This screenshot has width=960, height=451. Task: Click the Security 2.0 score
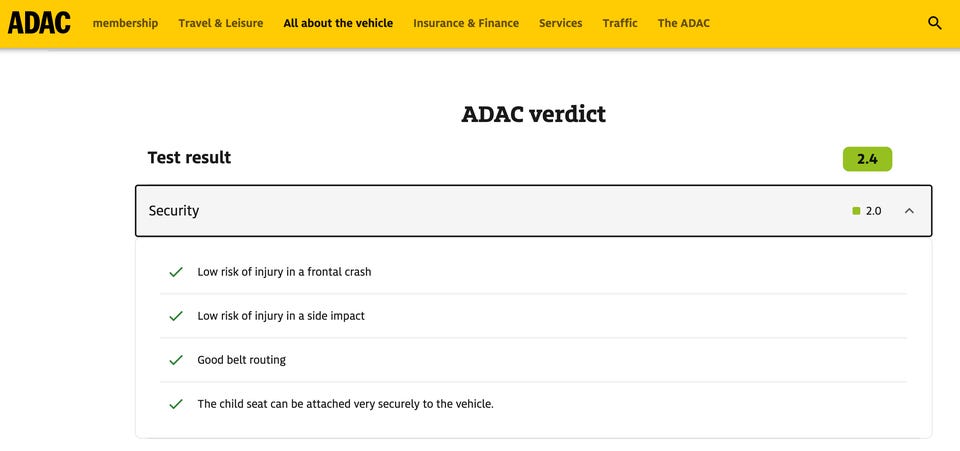tap(873, 211)
